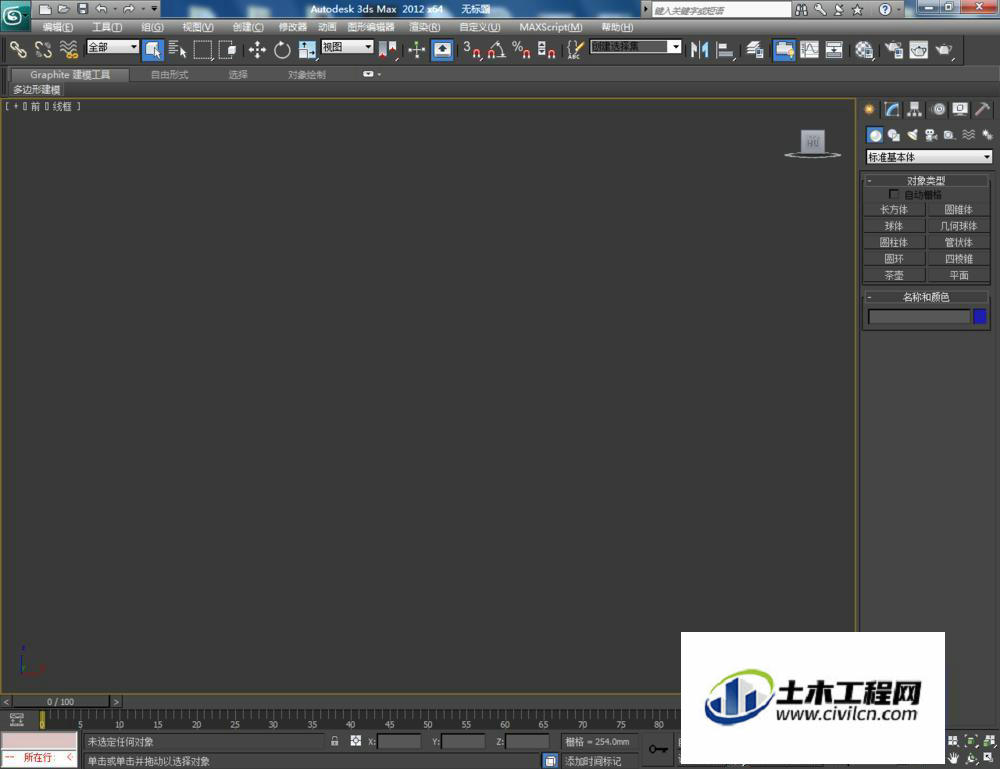Viewport: 1000px width, 769px height.
Task: Open the Render Setup dialog
Action: tap(893, 49)
